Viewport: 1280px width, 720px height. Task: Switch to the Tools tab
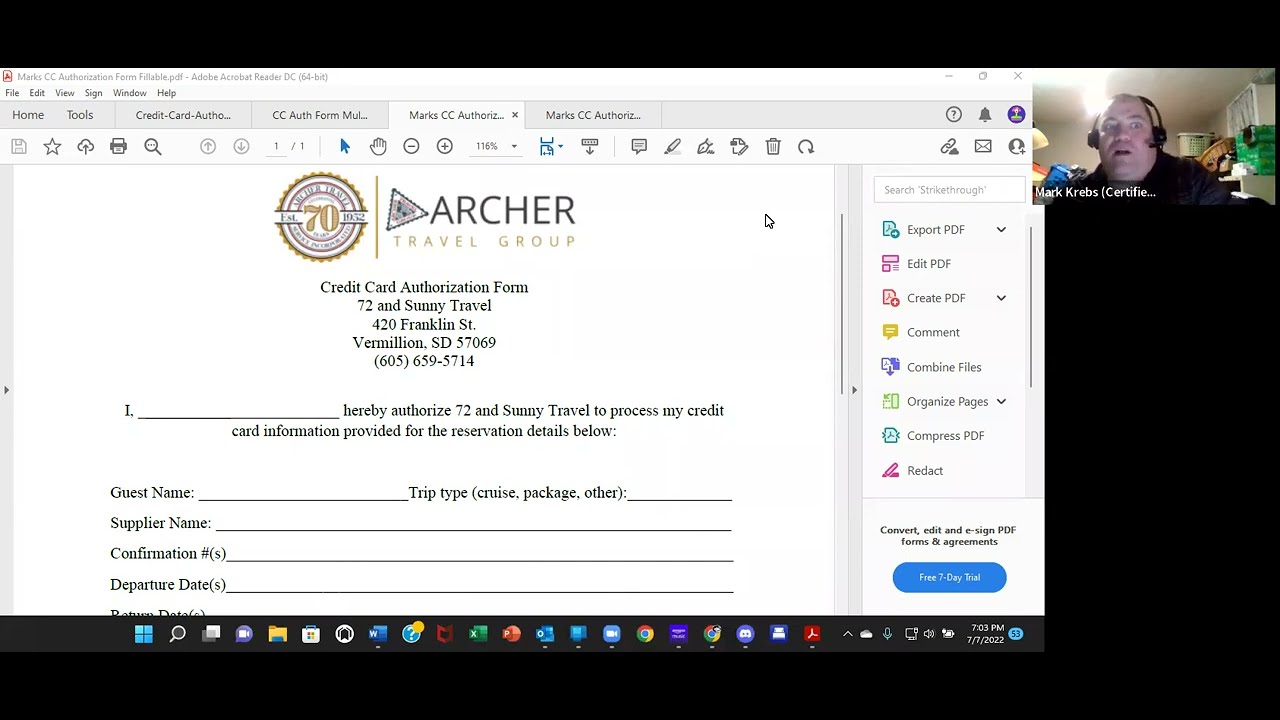80,115
